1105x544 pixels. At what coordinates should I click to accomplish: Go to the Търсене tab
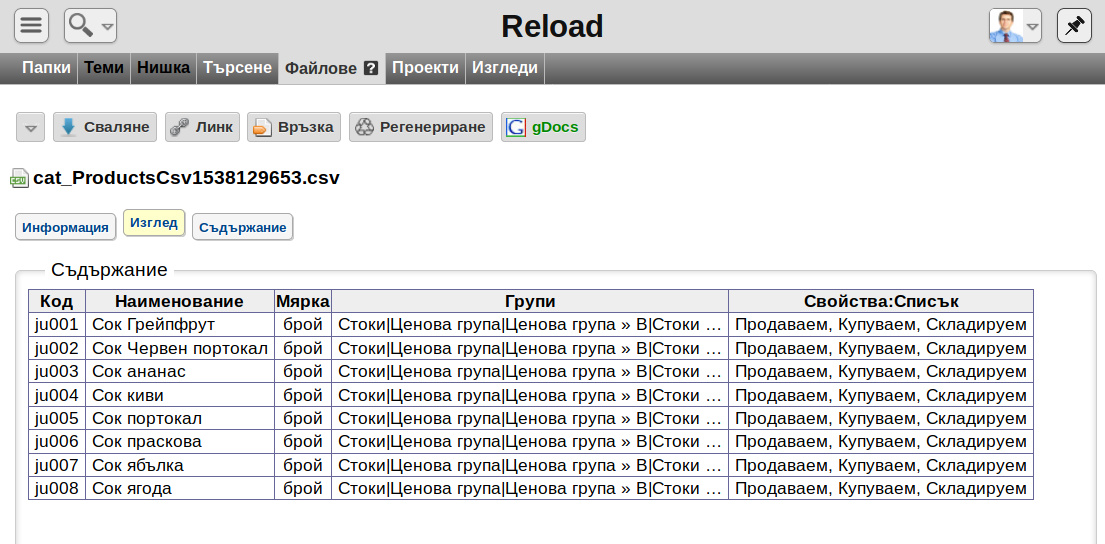pyautogui.click(x=237, y=68)
